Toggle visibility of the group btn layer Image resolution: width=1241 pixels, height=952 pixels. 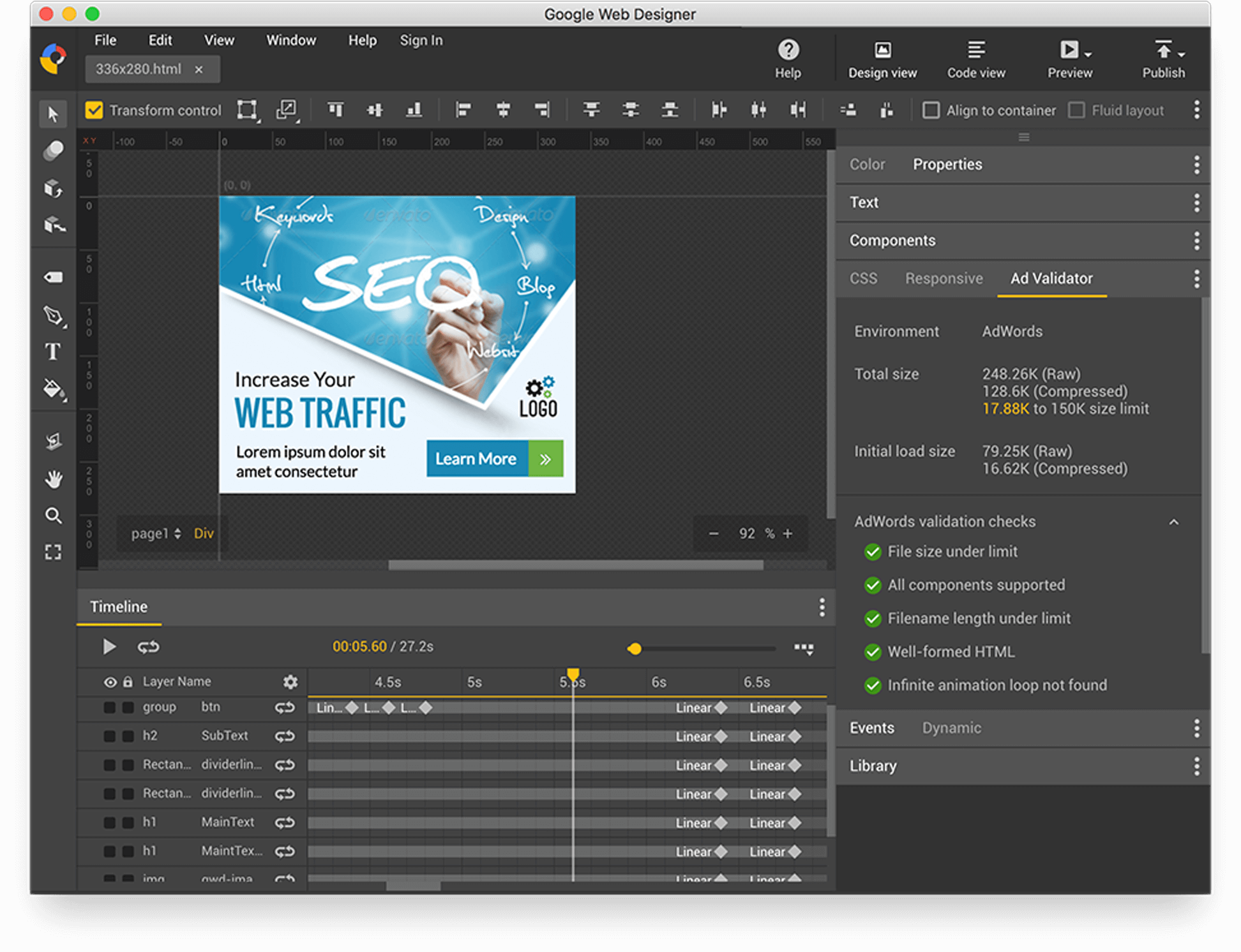click(x=110, y=708)
